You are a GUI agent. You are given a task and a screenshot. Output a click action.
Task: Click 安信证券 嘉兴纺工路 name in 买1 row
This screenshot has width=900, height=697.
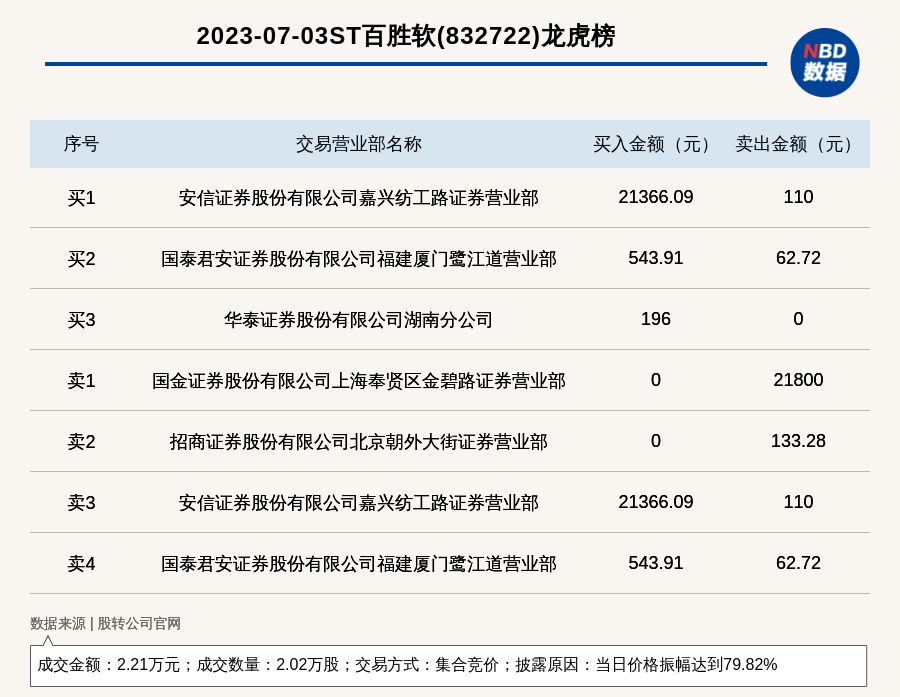coord(359,198)
